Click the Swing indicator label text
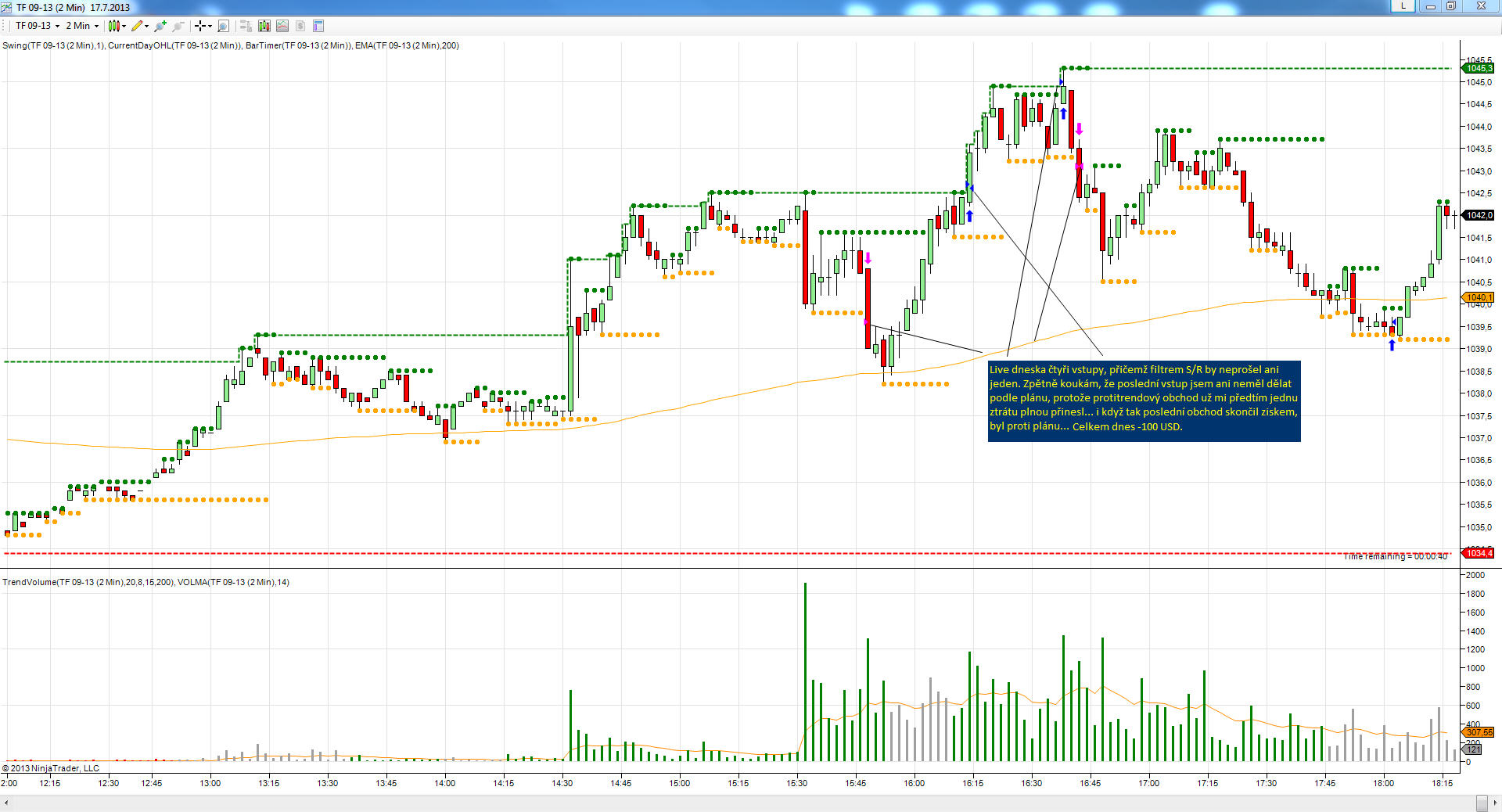The height and width of the screenshot is (812, 1502). [53, 45]
